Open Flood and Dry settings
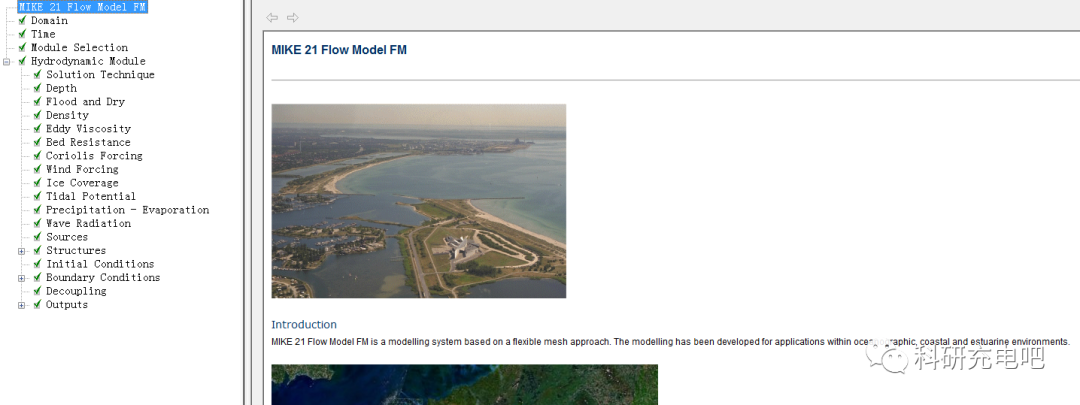This screenshot has height=405, width=1080. [85, 101]
